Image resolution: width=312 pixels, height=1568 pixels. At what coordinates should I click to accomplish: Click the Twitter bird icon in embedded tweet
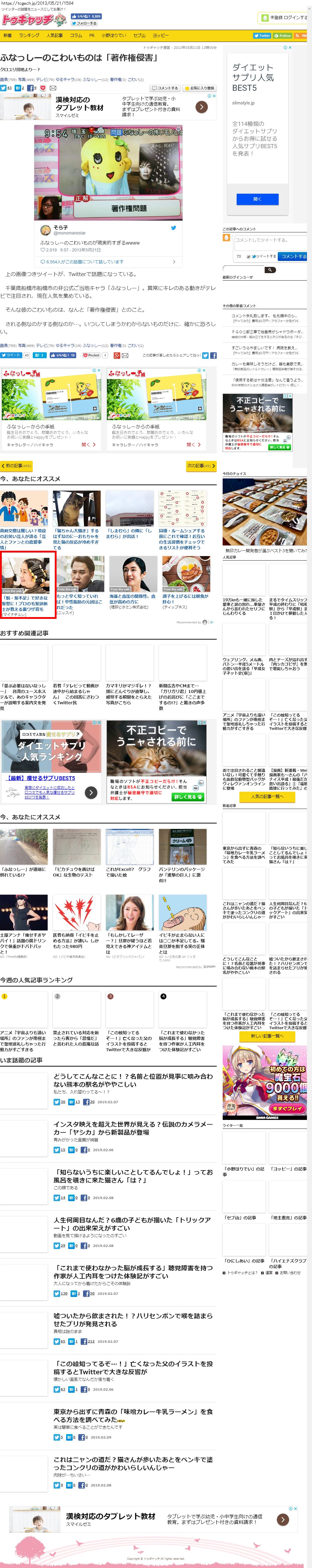point(173,228)
